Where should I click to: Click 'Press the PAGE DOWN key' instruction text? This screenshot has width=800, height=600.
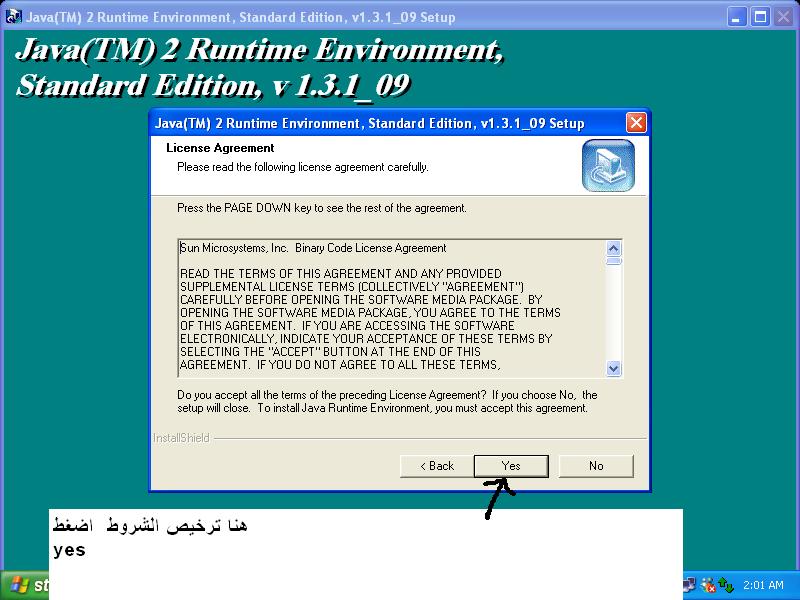321,208
